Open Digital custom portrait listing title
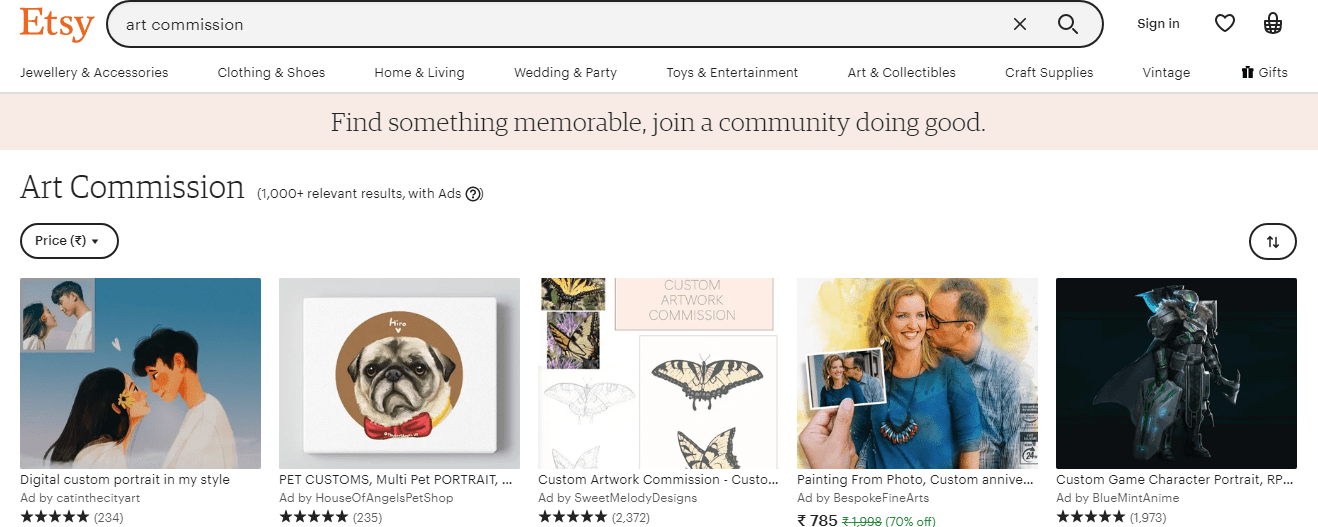 coord(125,480)
